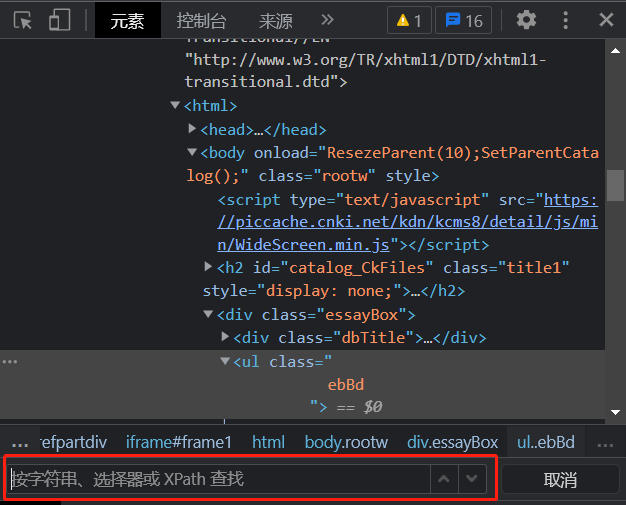Viewport: 626px width, 505px height.
Task: Select efpartdiv breadcrumb item
Action: [x=74, y=442]
